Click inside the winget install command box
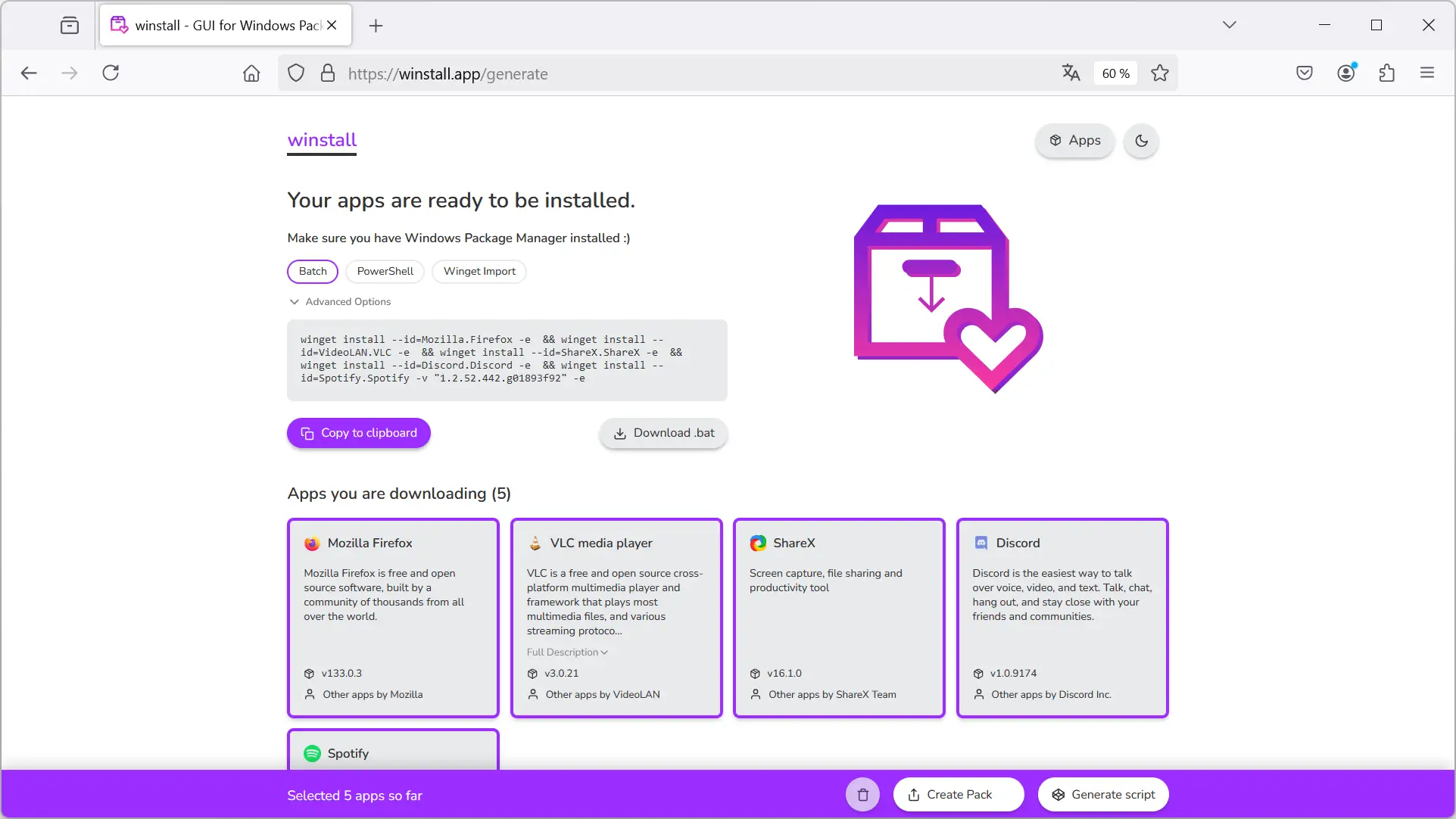The image size is (1456, 819). click(x=507, y=360)
